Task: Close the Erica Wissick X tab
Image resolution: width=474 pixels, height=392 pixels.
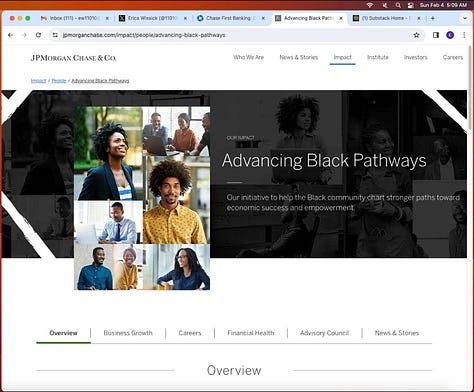Action: pos(185,18)
